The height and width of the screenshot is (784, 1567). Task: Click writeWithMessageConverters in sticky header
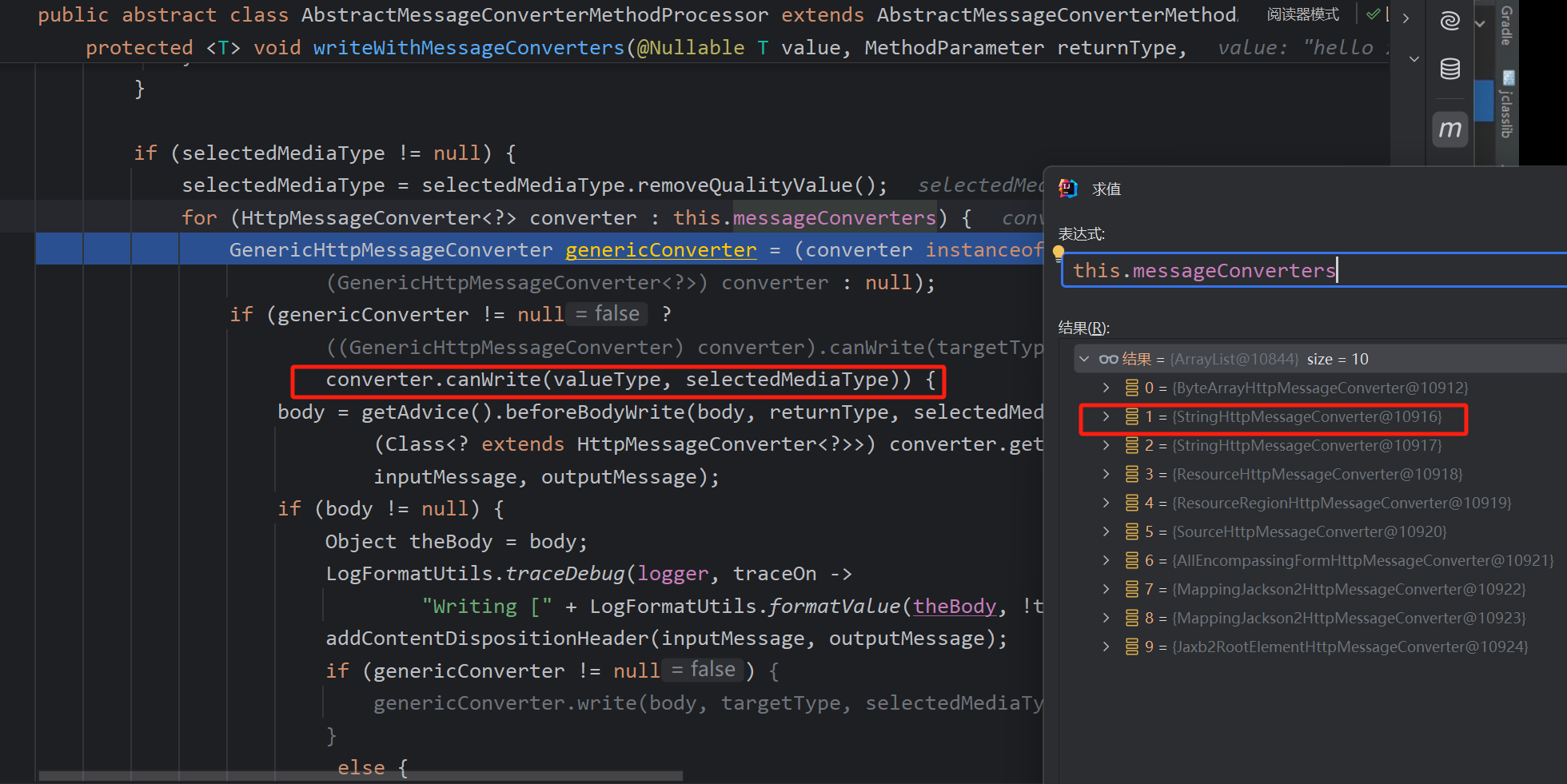(x=469, y=48)
